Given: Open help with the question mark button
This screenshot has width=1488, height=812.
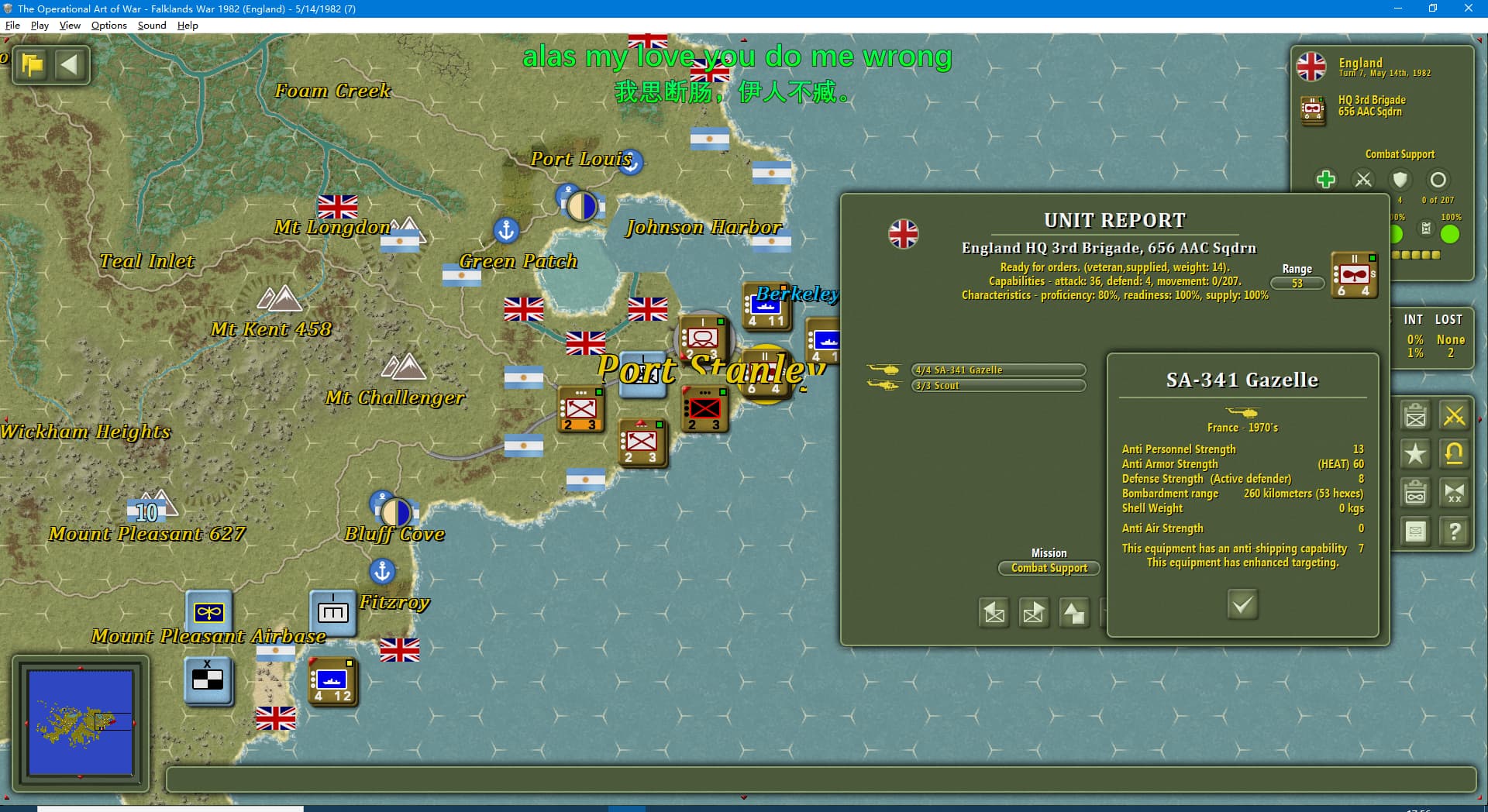Looking at the screenshot, I should click(1455, 532).
